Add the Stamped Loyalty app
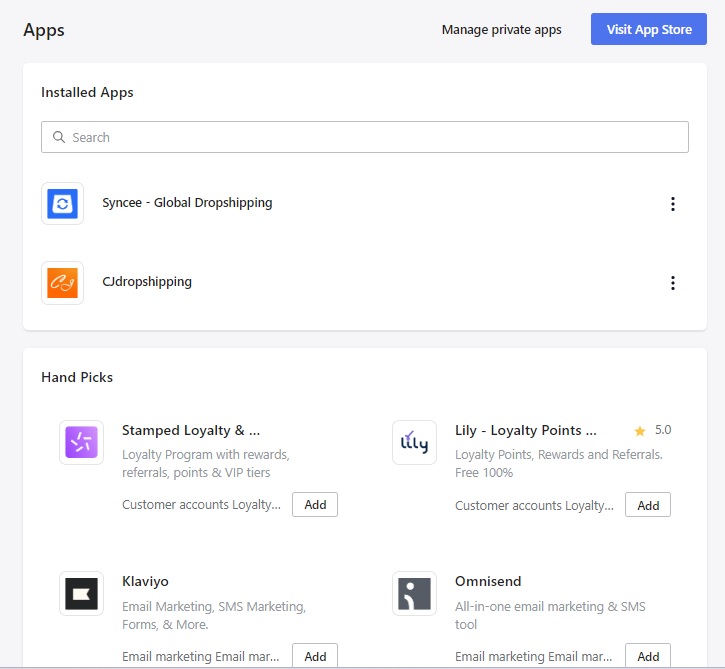This screenshot has height=669, width=725. pyautogui.click(x=315, y=504)
